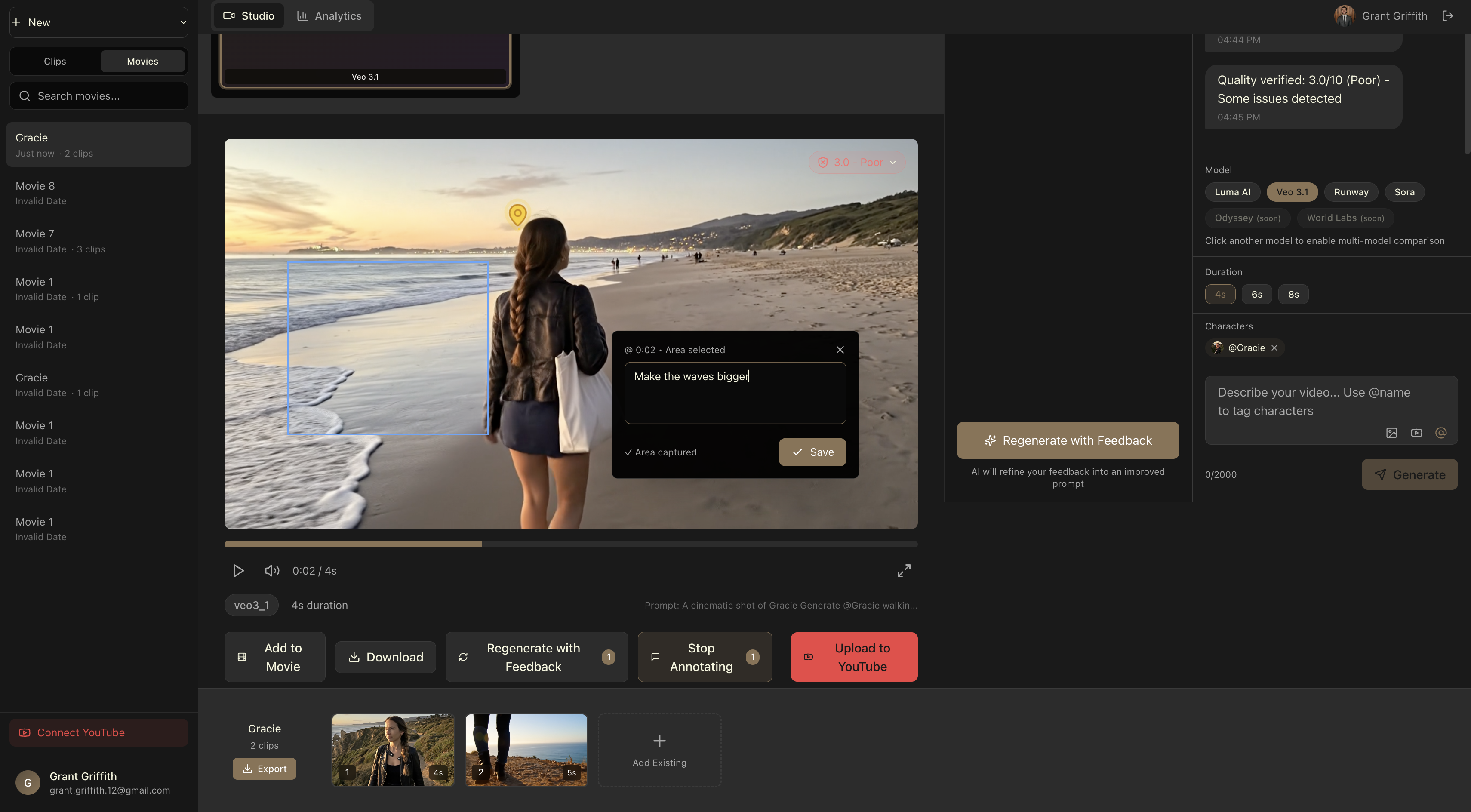Click the fullscreen expand icon on the player
The width and height of the screenshot is (1471, 812).
tap(903, 570)
